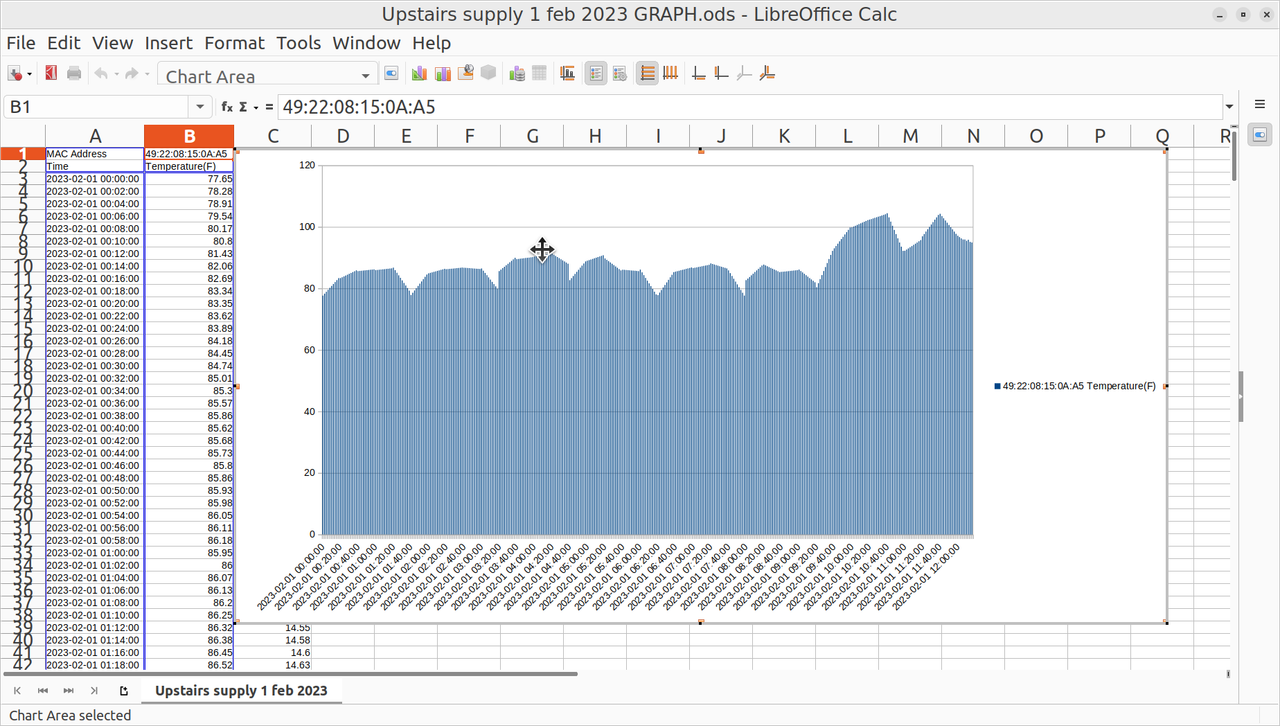Expand the Save button dropdown arrow
This screenshot has width=1280, height=726.
tap(29, 74)
